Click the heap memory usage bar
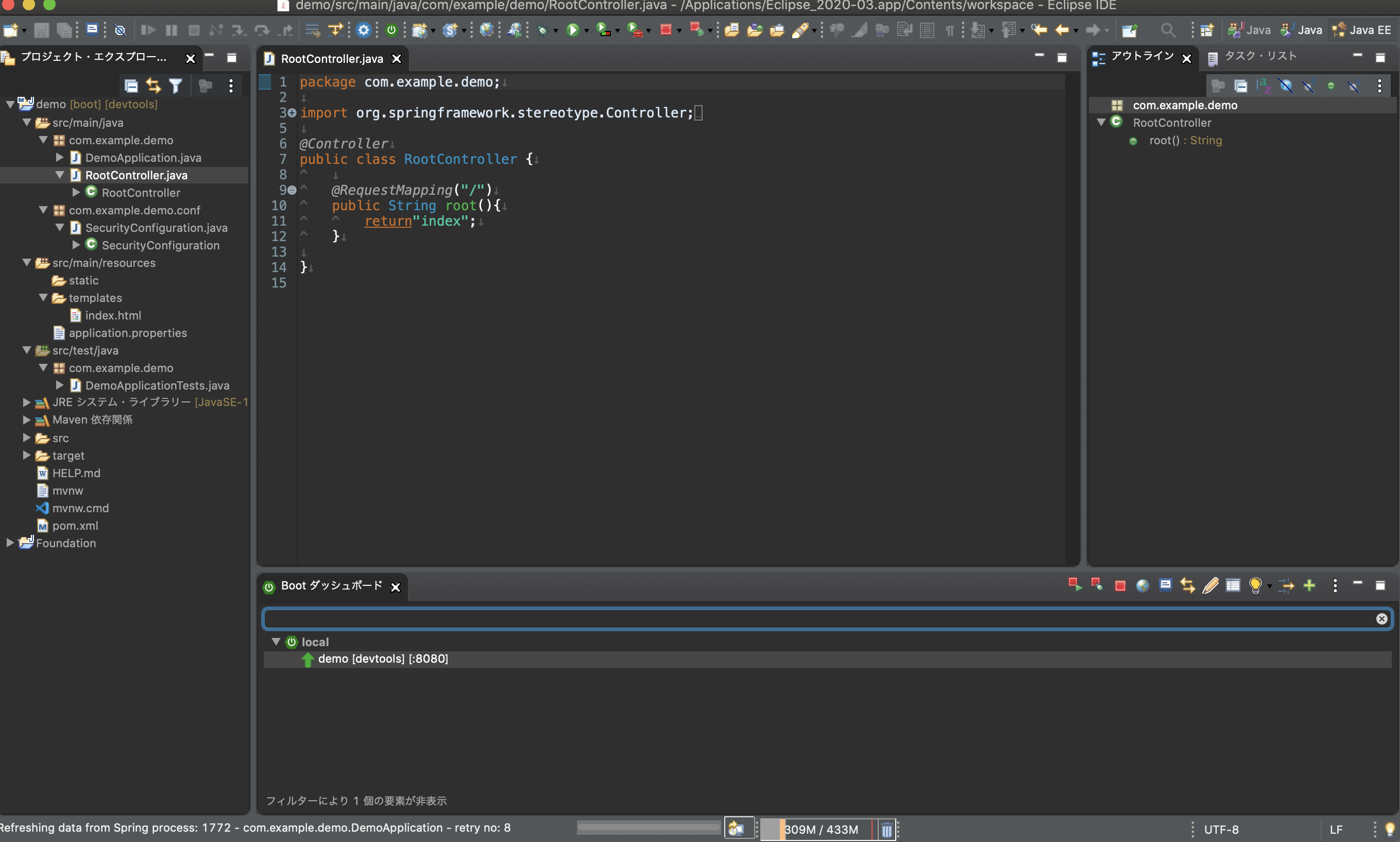The height and width of the screenshot is (842, 1400). click(x=819, y=830)
